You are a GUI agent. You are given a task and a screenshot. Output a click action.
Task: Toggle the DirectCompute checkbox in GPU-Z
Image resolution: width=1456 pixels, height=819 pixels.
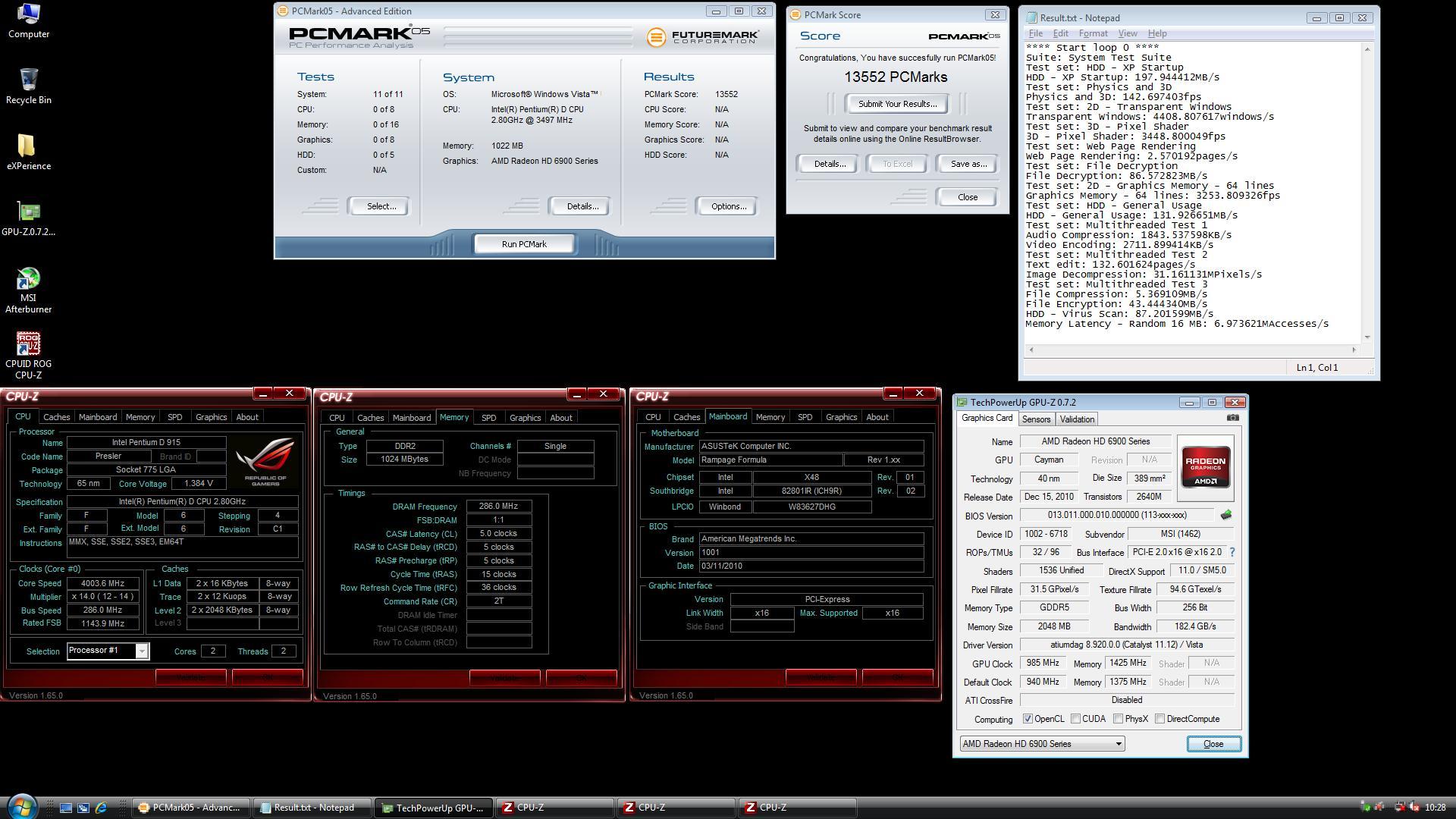(x=1159, y=719)
